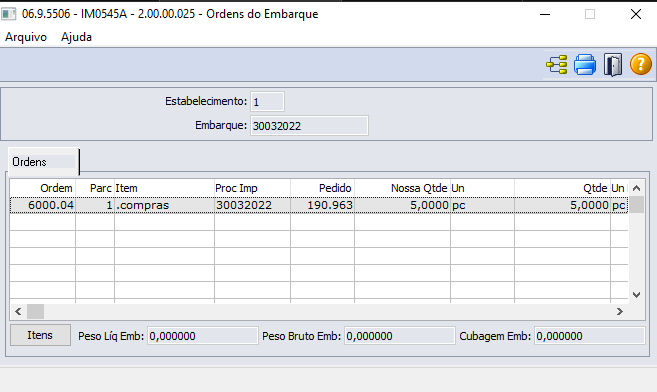Image resolution: width=657 pixels, height=392 pixels.
Task: Click the application icon in title bar
Action: tap(8, 14)
